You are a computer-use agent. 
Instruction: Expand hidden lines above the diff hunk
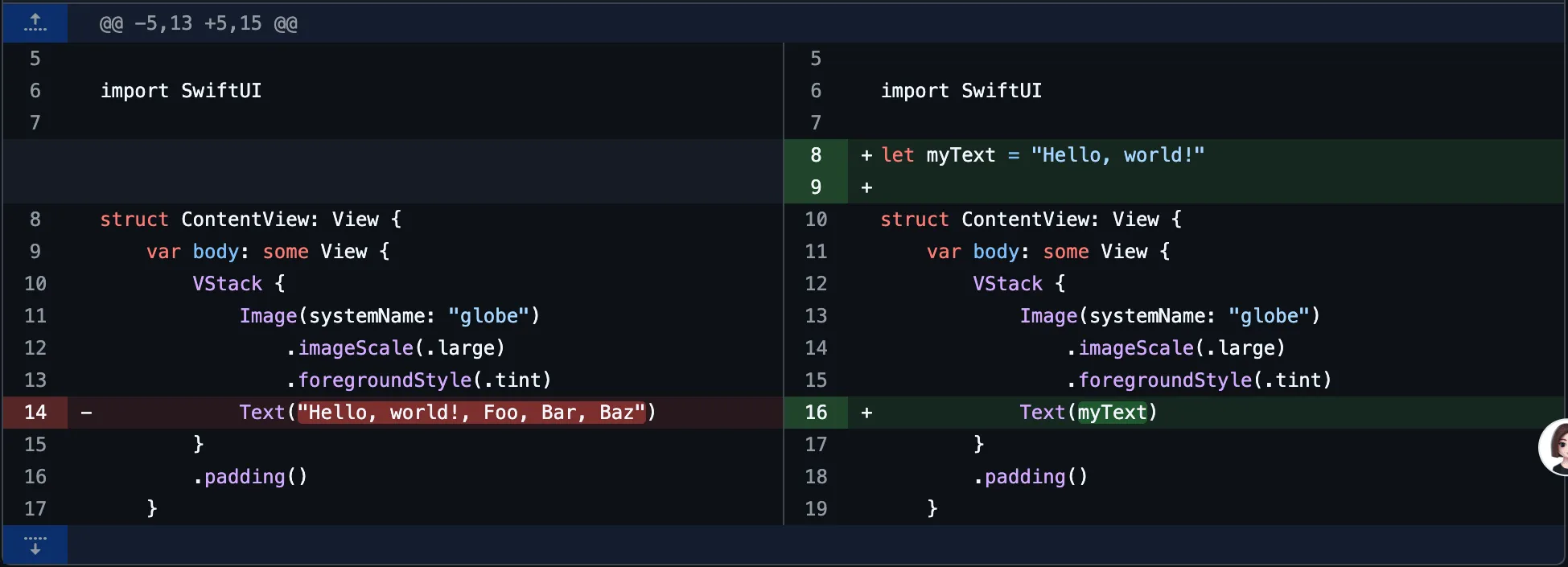pos(35,23)
